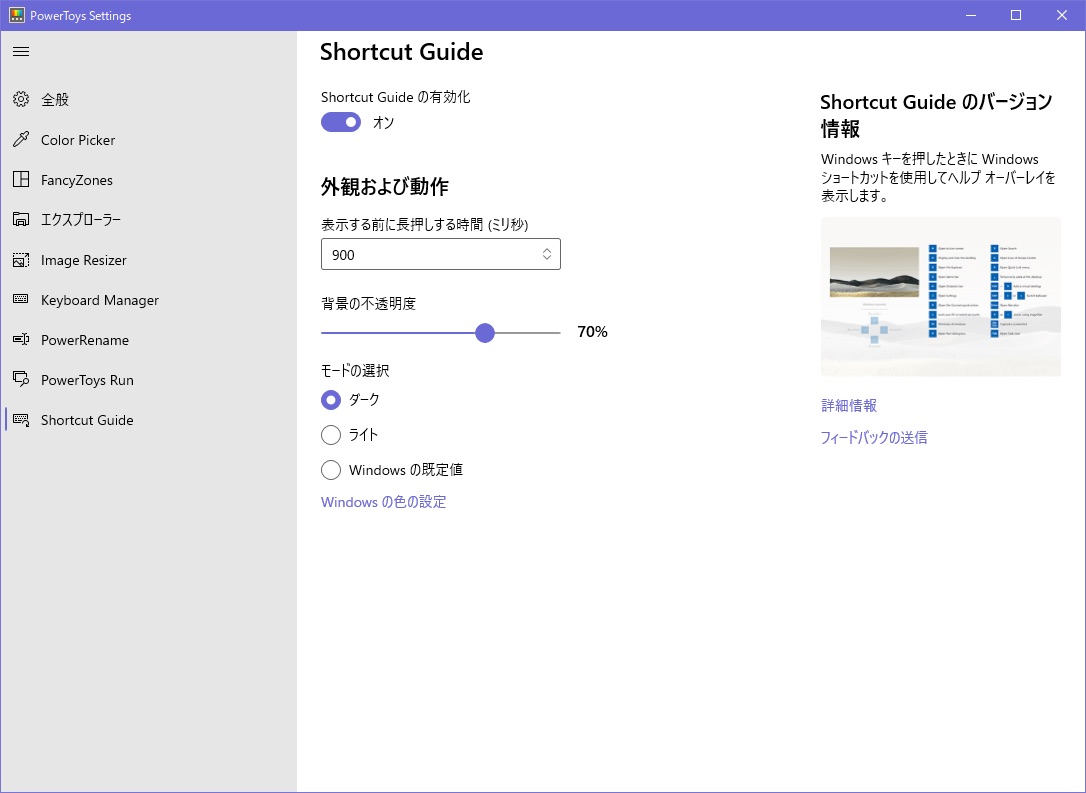
Task: Minimize the PowerToys Settings window
Action: click(970, 15)
